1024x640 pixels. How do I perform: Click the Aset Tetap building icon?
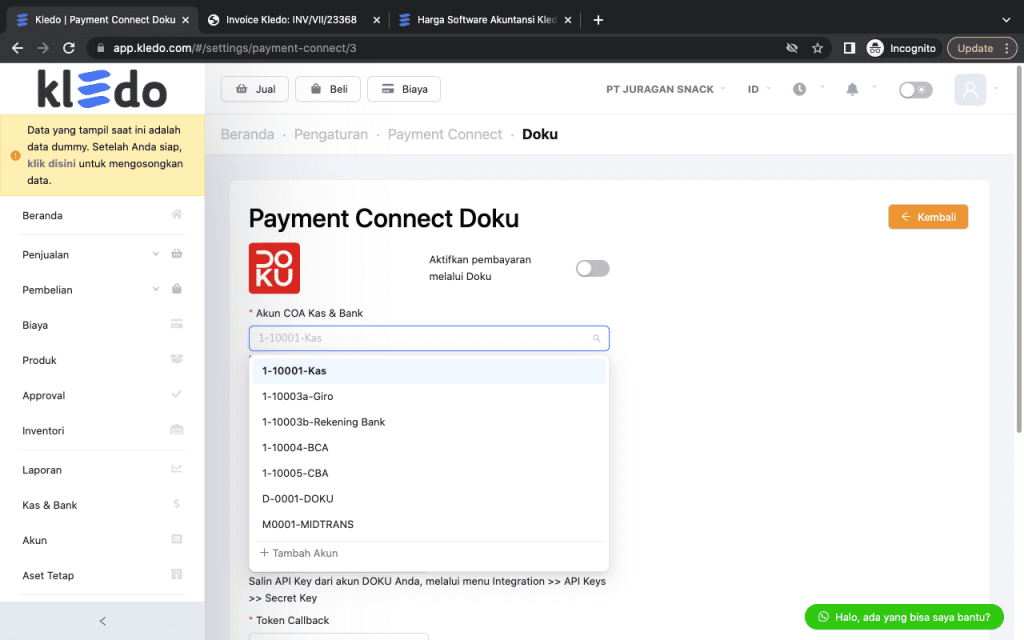pyautogui.click(x=176, y=575)
